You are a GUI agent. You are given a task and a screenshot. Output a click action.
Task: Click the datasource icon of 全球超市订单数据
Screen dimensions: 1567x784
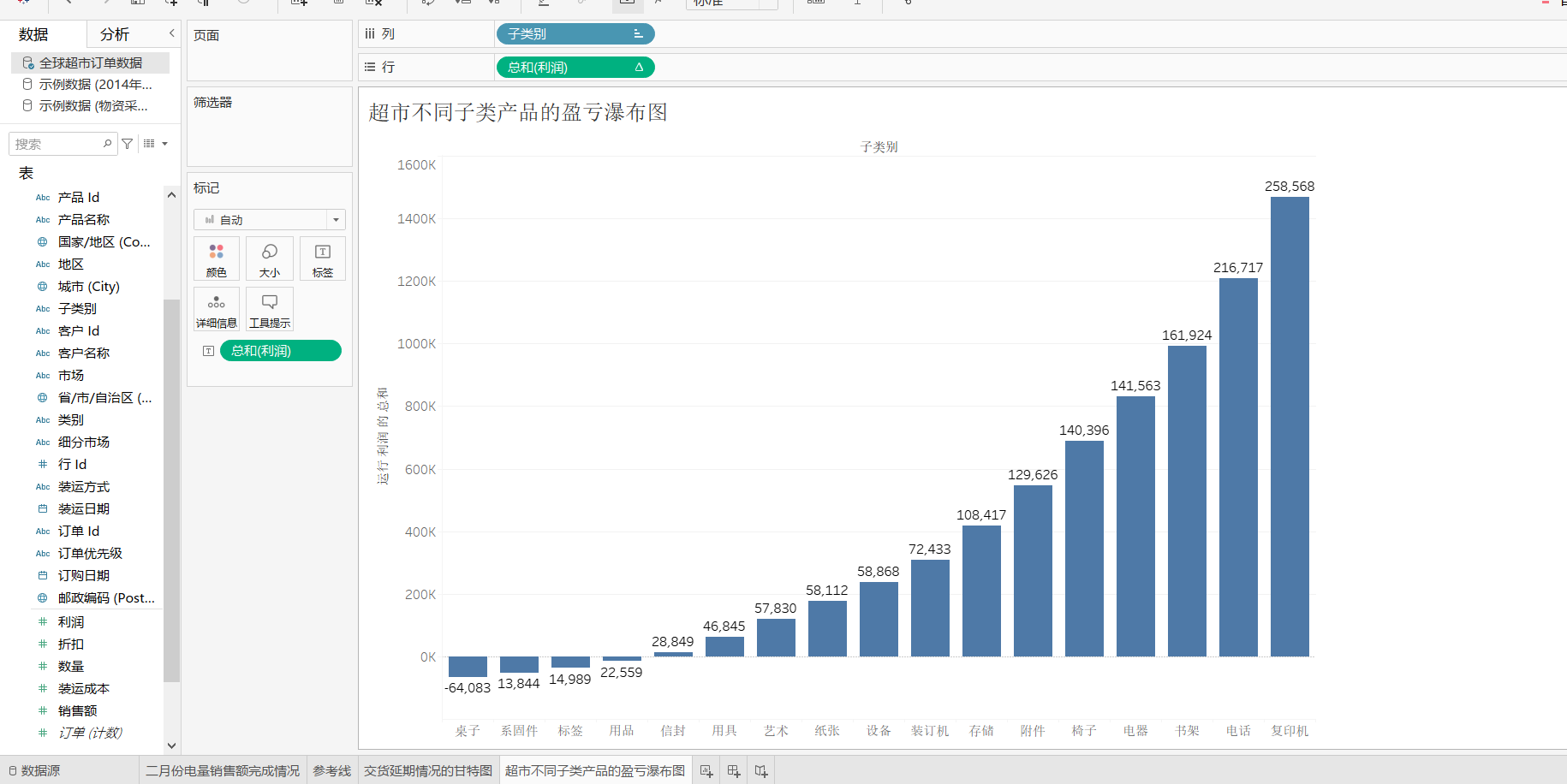click(28, 62)
